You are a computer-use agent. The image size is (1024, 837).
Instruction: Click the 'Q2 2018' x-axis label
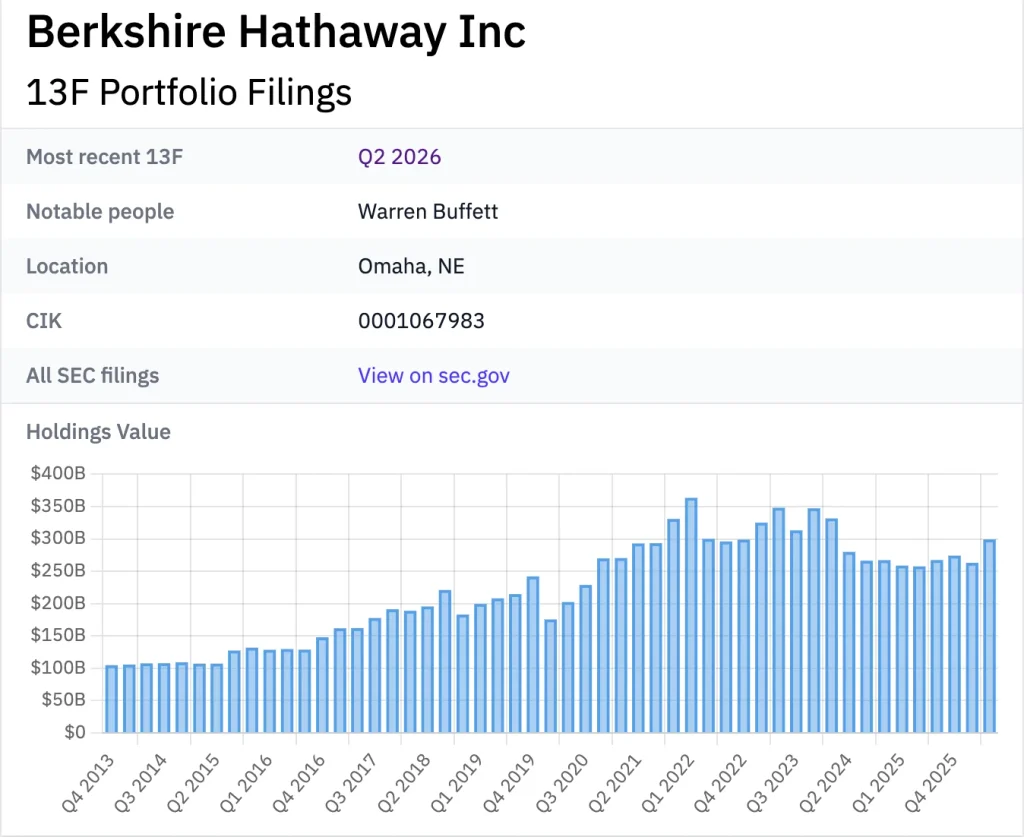tap(405, 783)
